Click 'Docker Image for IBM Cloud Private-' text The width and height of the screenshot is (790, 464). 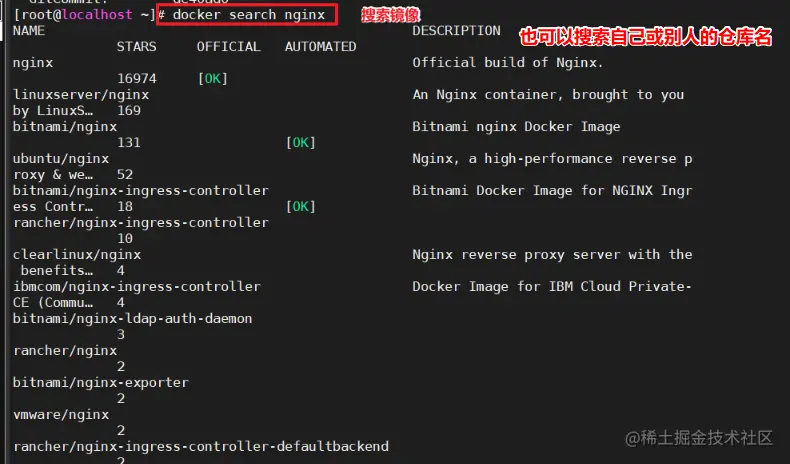click(x=552, y=287)
